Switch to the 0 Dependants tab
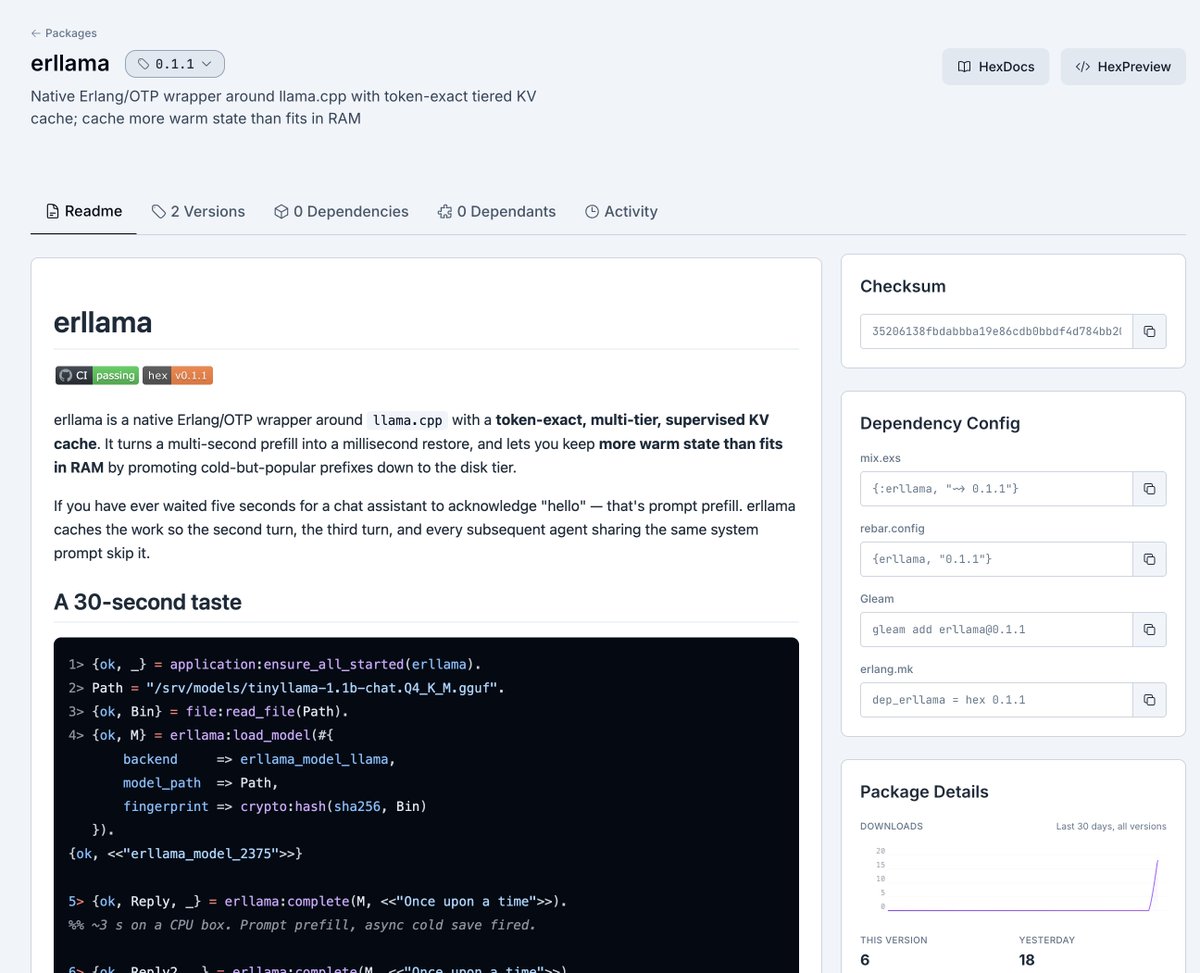Image resolution: width=1200 pixels, height=973 pixels. click(x=496, y=211)
